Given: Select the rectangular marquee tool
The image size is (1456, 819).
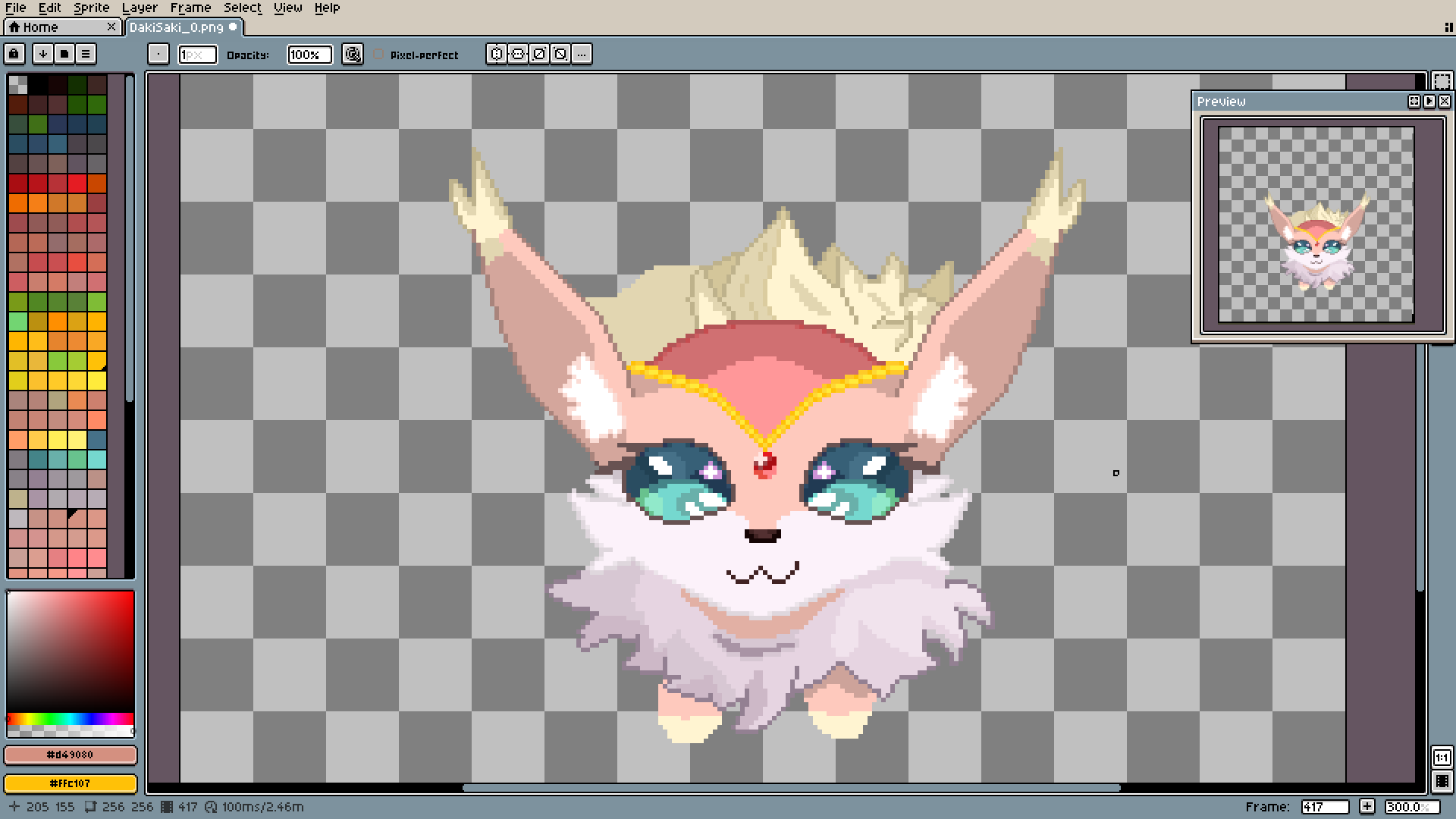Looking at the screenshot, I should 1442,81.
